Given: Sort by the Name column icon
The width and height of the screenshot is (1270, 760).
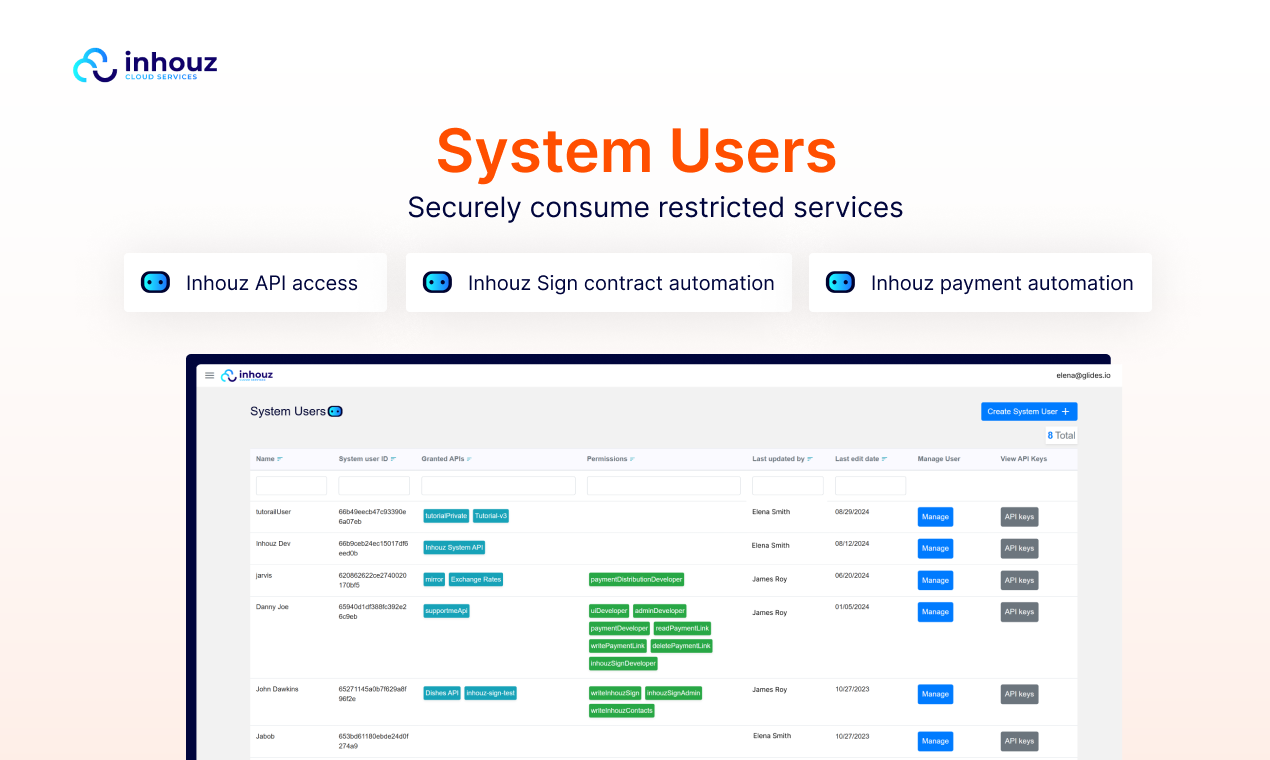Looking at the screenshot, I should (280, 459).
